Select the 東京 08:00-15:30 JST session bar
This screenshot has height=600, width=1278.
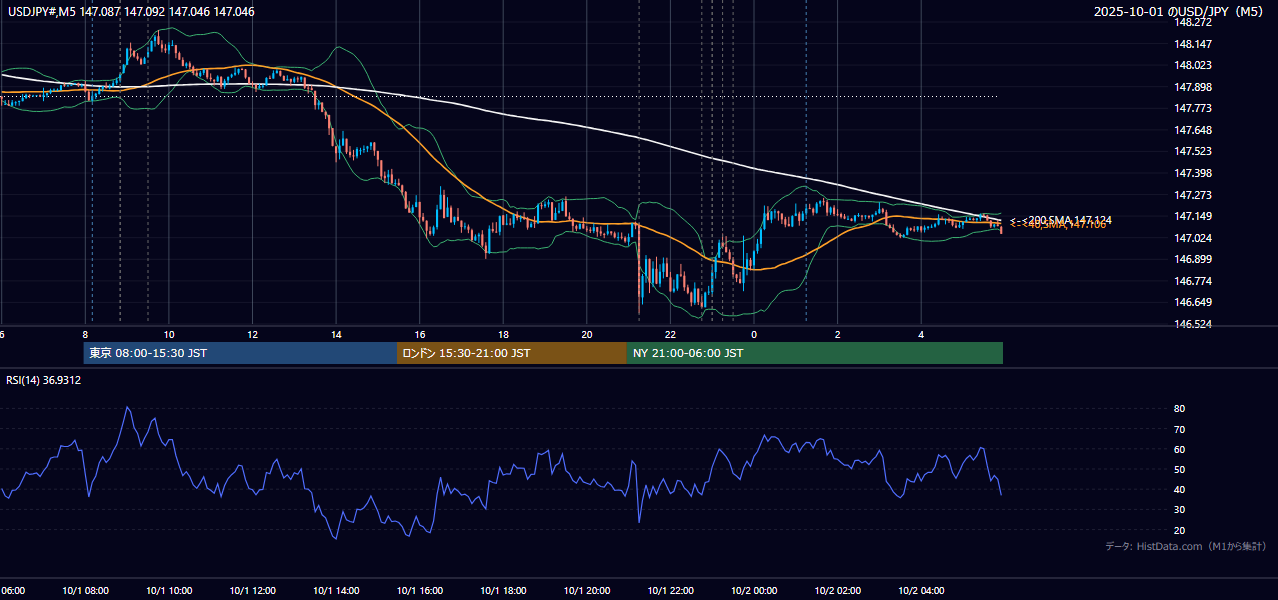240,353
